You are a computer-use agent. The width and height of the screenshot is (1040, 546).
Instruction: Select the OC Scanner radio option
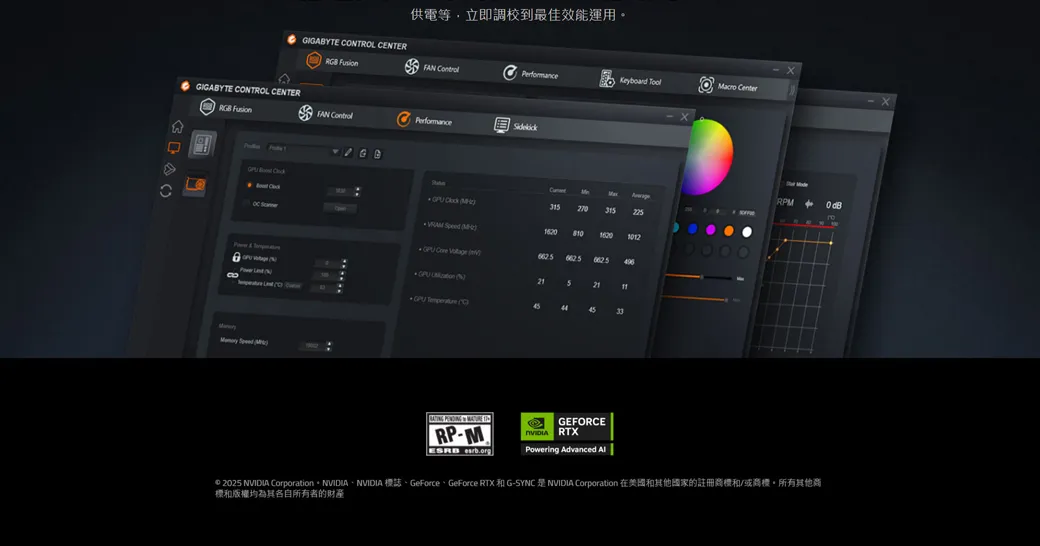[x=246, y=203]
